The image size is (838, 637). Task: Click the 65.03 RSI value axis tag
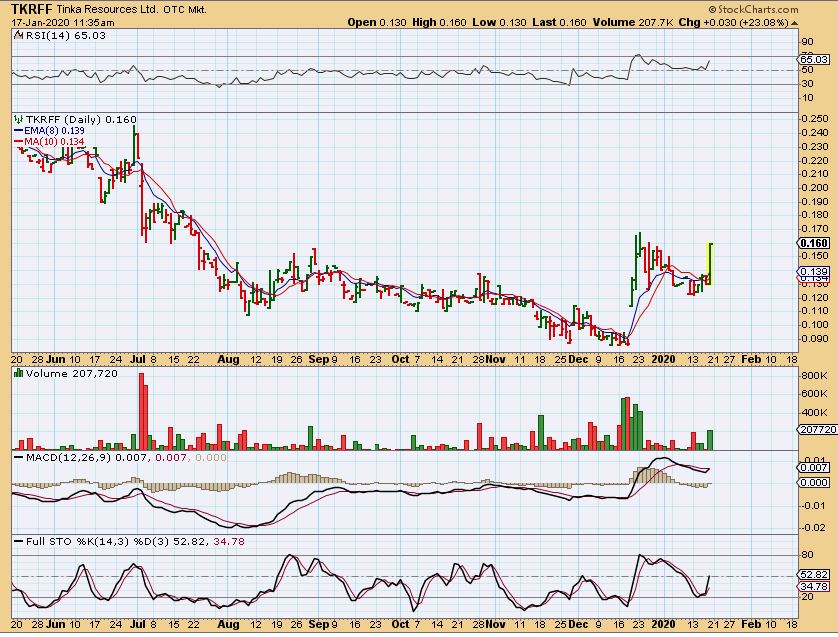[816, 60]
